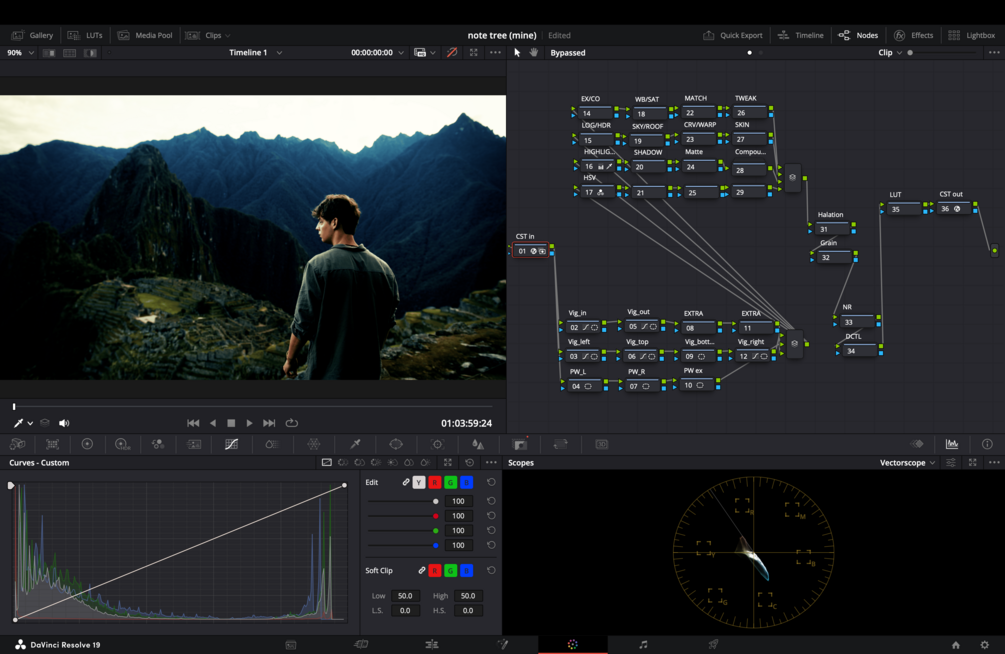Toggle Edit curve channel linking
Viewport: 1005px width, 654px height.
[406, 482]
